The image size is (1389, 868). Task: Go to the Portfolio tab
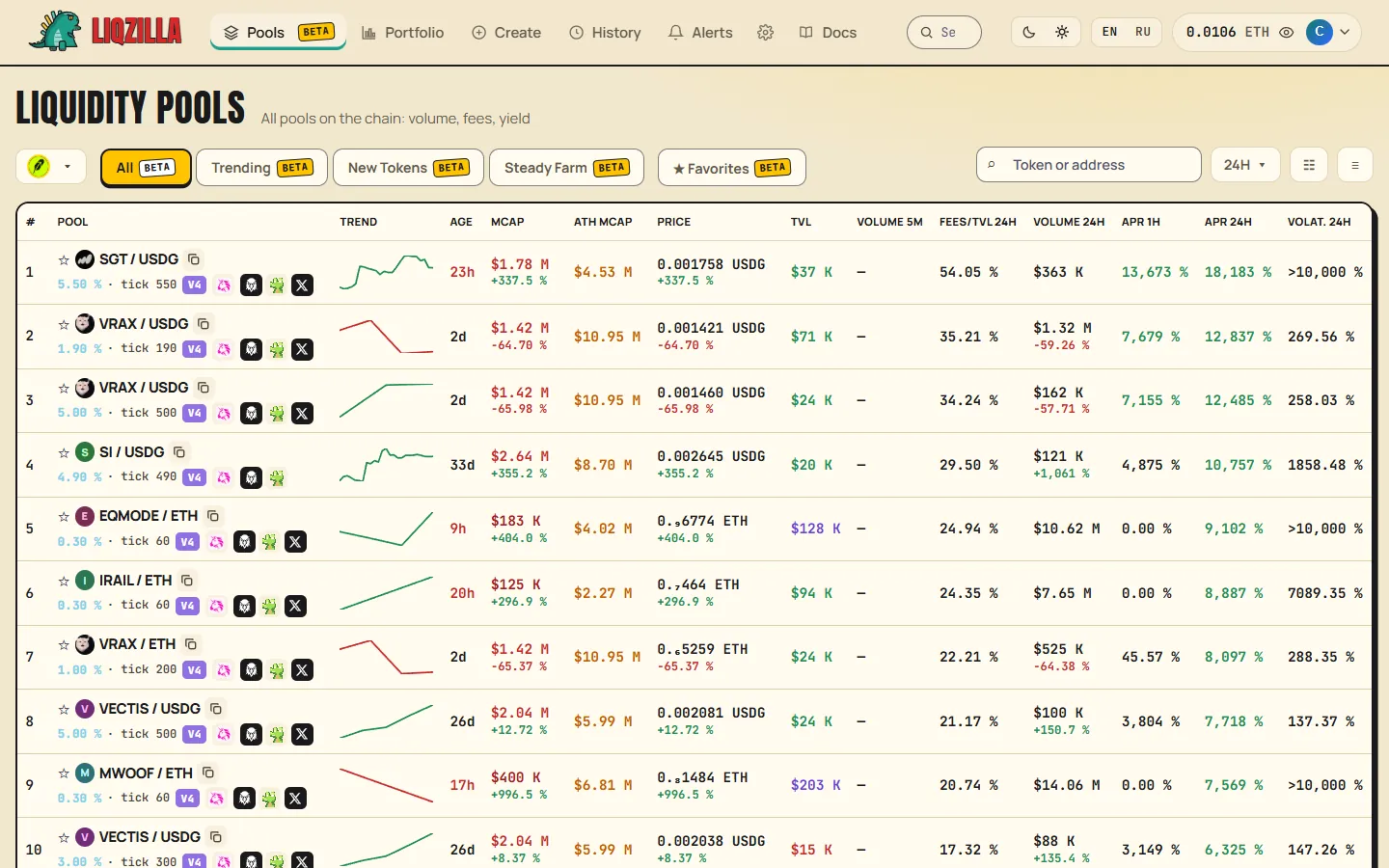coord(403,33)
